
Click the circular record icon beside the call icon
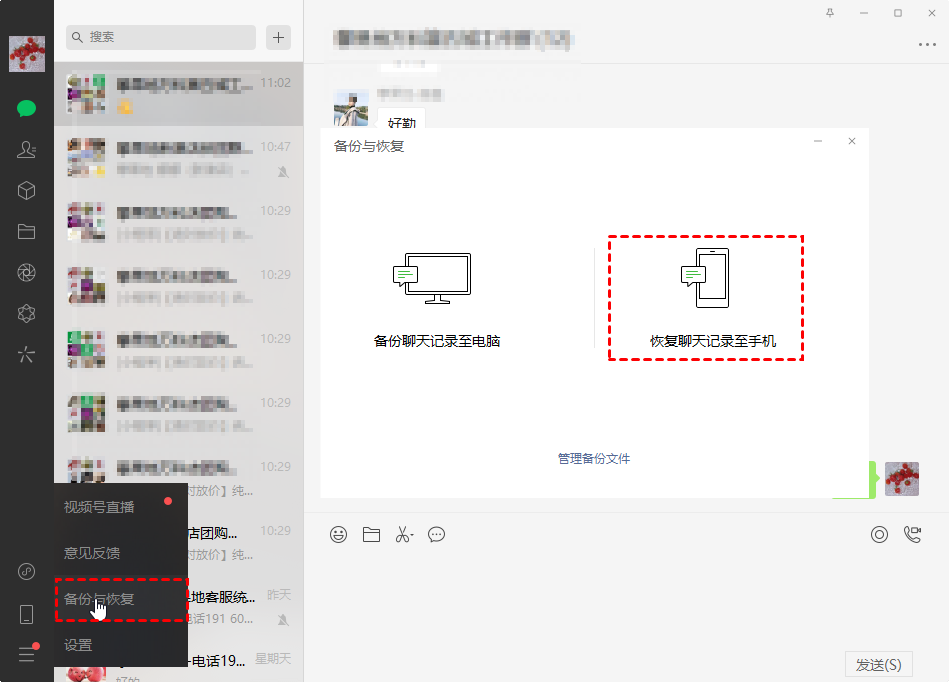(x=879, y=534)
